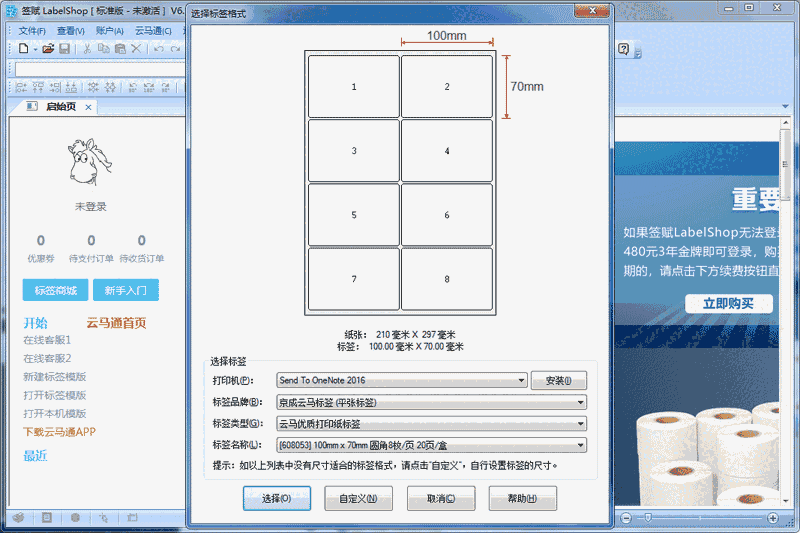Click the cursor pointer icon in status bar
The height and width of the screenshot is (533, 800).
(104, 518)
